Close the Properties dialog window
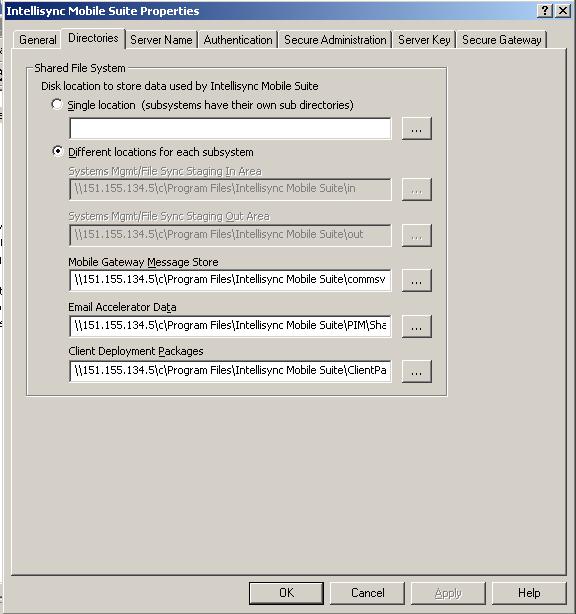The image size is (576, 614). click(x=563, y=11)
